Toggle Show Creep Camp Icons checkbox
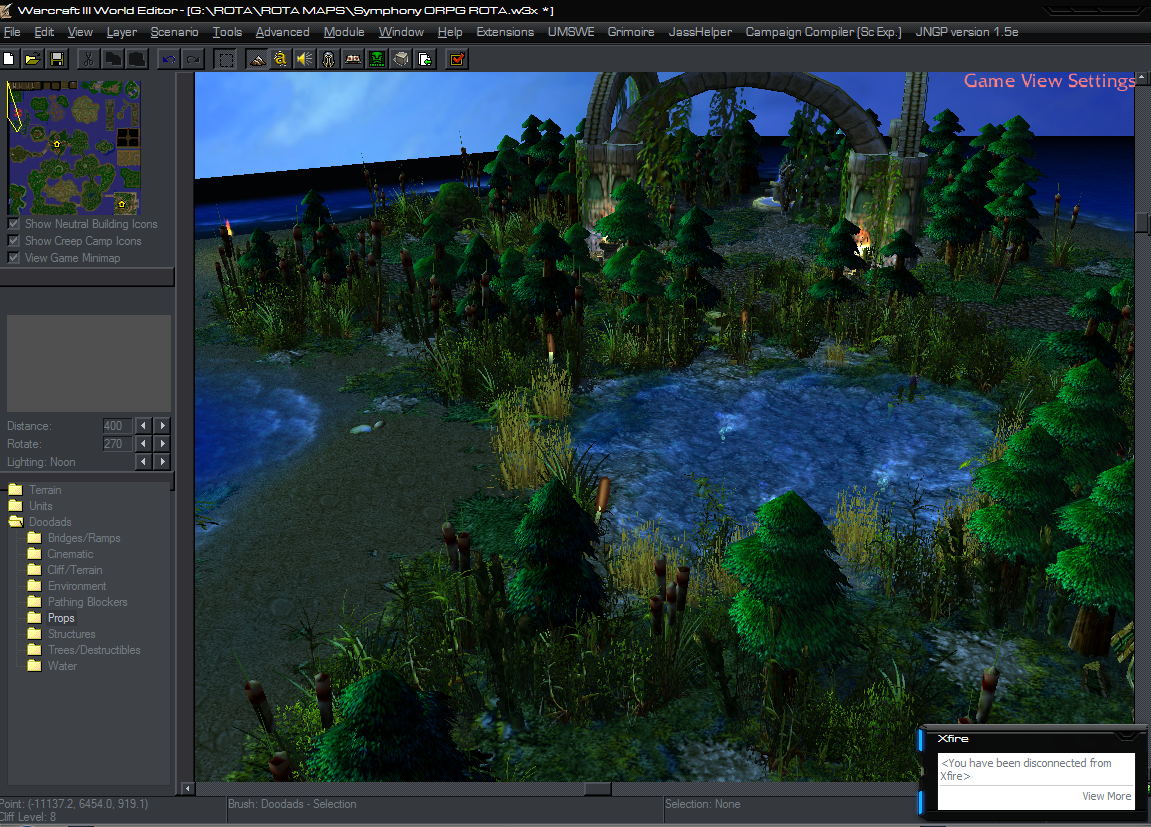The image size is (1151, 827). (x=13, y=241)
